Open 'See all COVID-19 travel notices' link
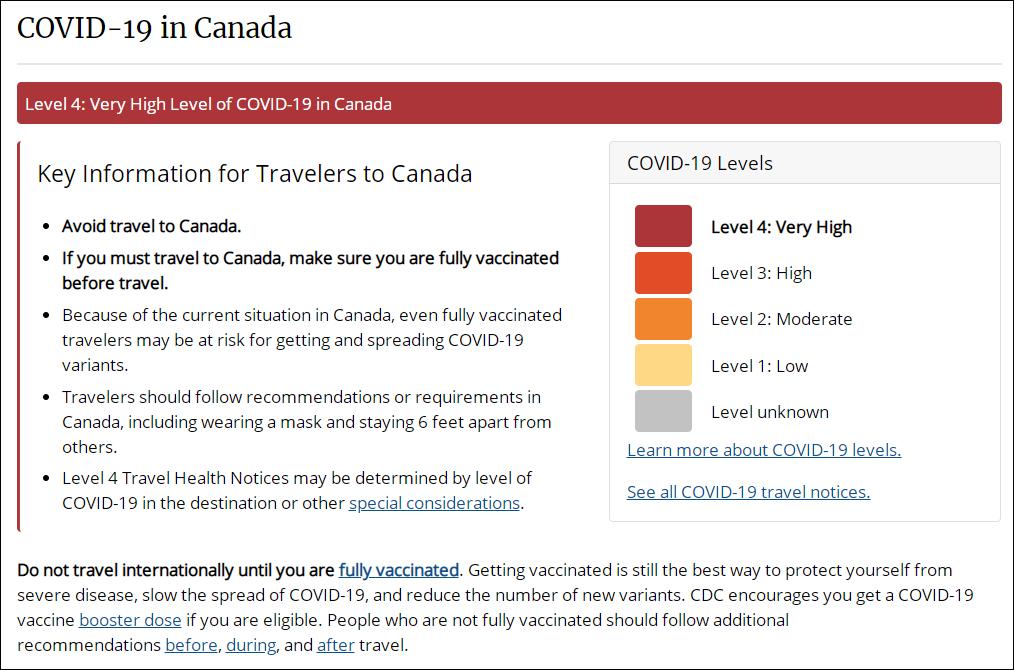Image resolution: width=1014 pixels, height=670 pixels. tap(748, 492)
